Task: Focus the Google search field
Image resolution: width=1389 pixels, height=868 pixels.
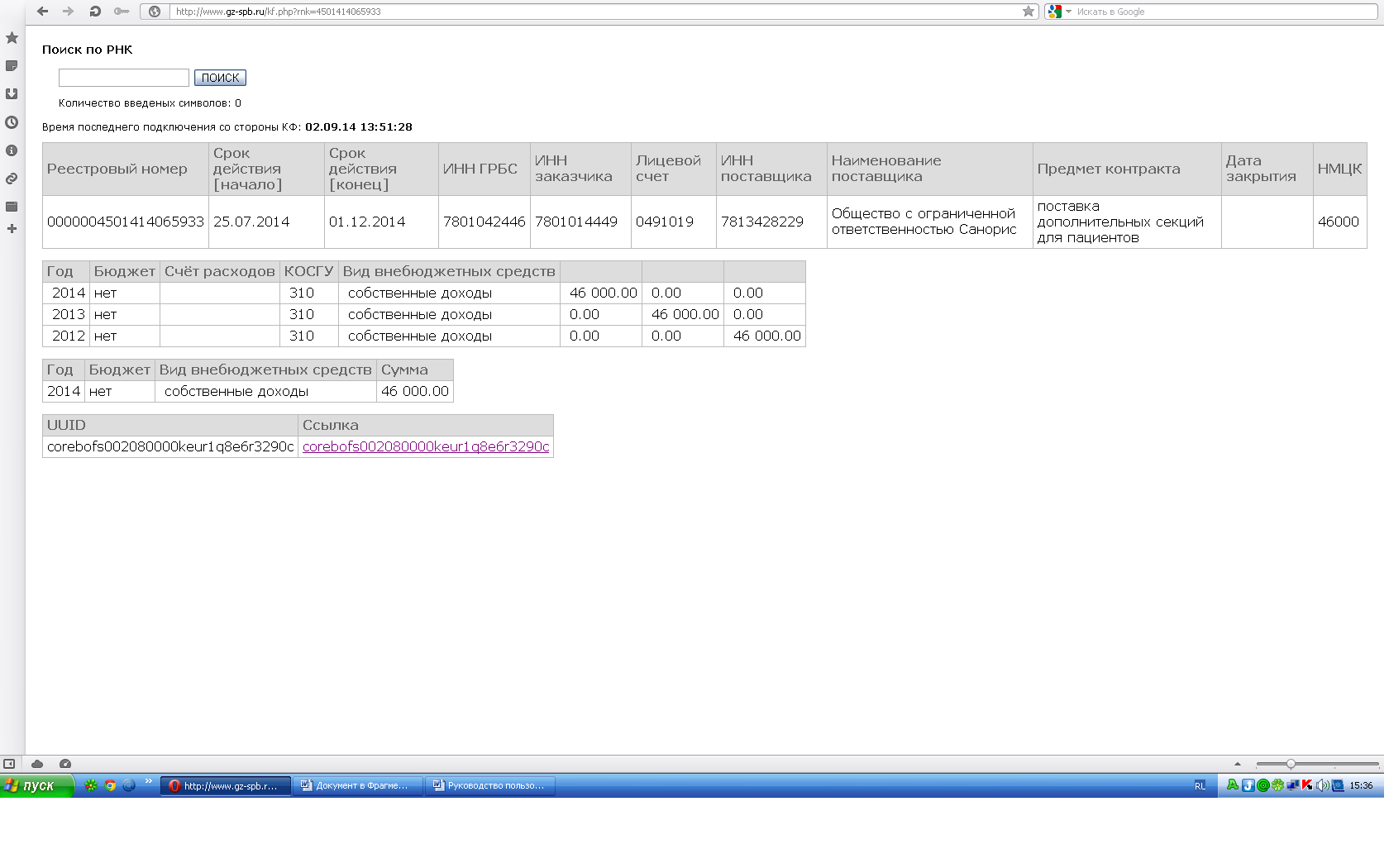Action: click(1225, 12)
